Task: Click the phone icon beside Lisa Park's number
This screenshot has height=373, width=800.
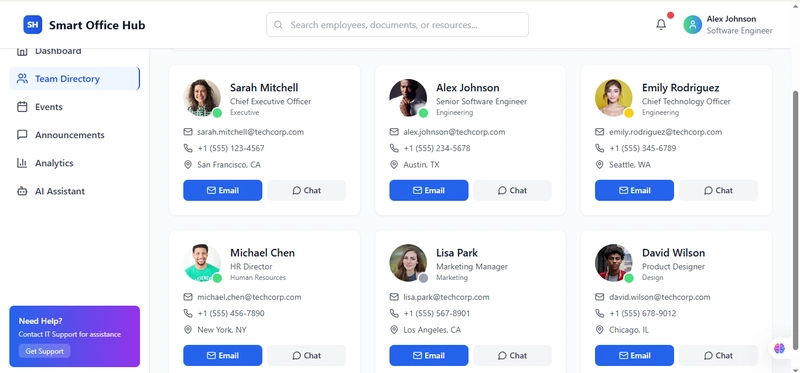Action: click(x=394, y=313)
